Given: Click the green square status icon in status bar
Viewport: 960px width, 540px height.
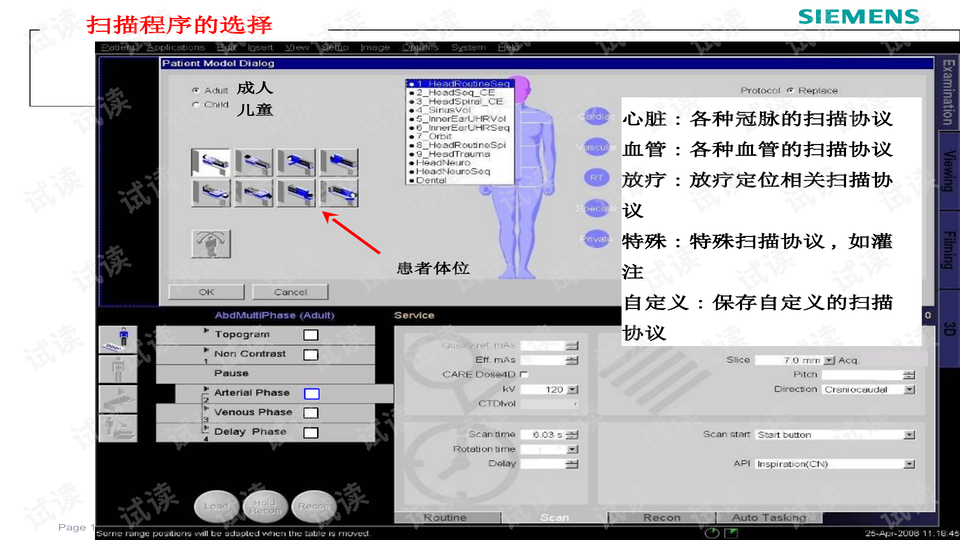Looking at the screenshot, I should [x=731, y=533].
